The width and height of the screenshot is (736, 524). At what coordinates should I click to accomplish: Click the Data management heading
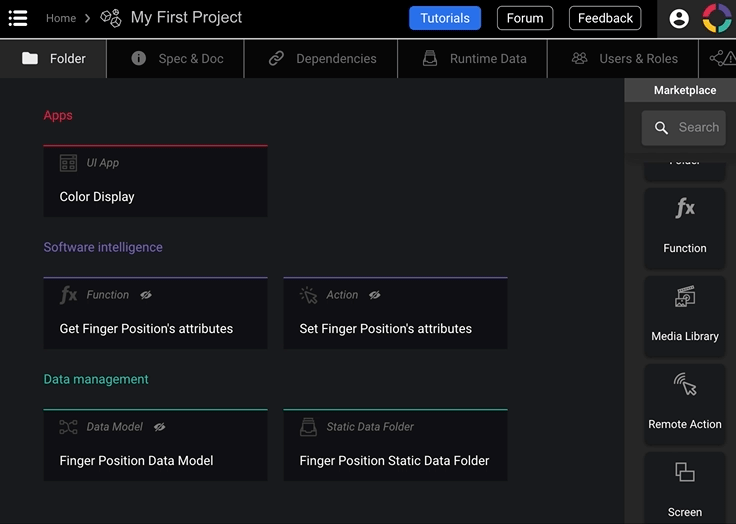pyautogui.click(x=96, y=379)
